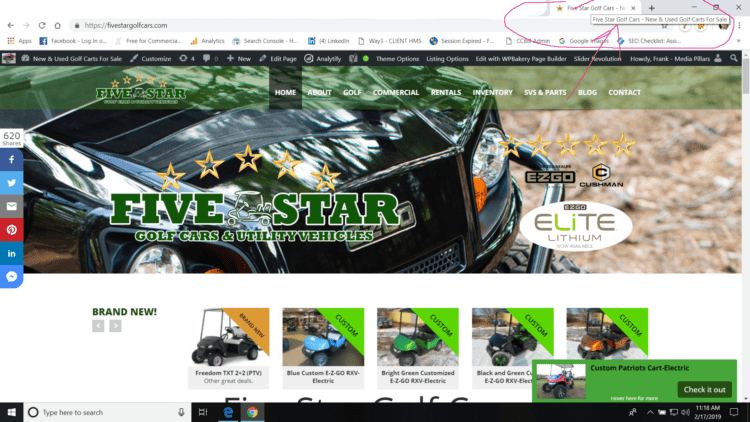Image resolution: width=750 pixels, height=422 pixels.
Task: Open the Search Console bookmark
Action: coord(265,41)
